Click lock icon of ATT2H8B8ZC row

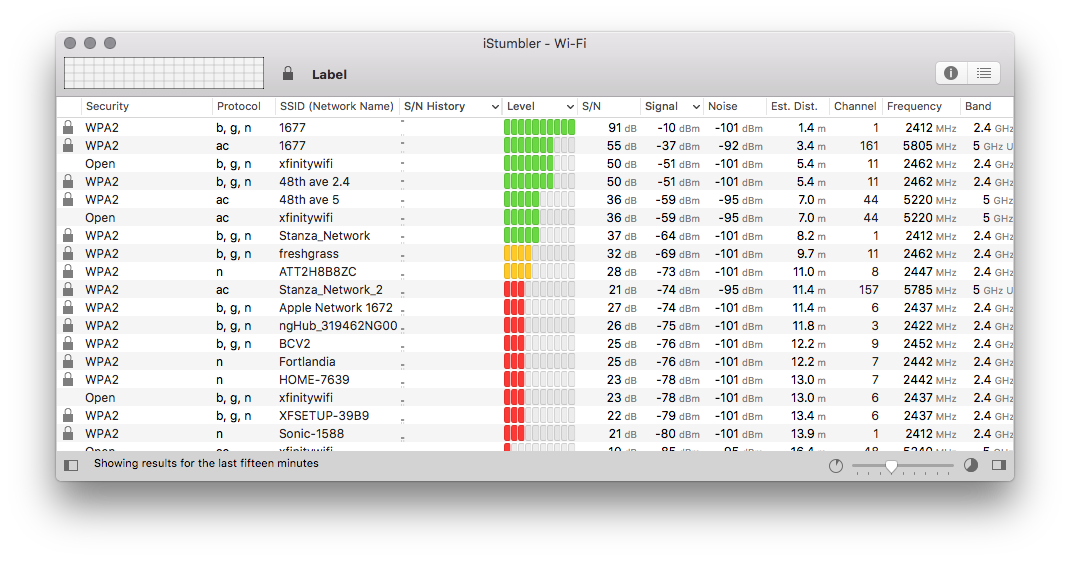(x=68, y=271)
